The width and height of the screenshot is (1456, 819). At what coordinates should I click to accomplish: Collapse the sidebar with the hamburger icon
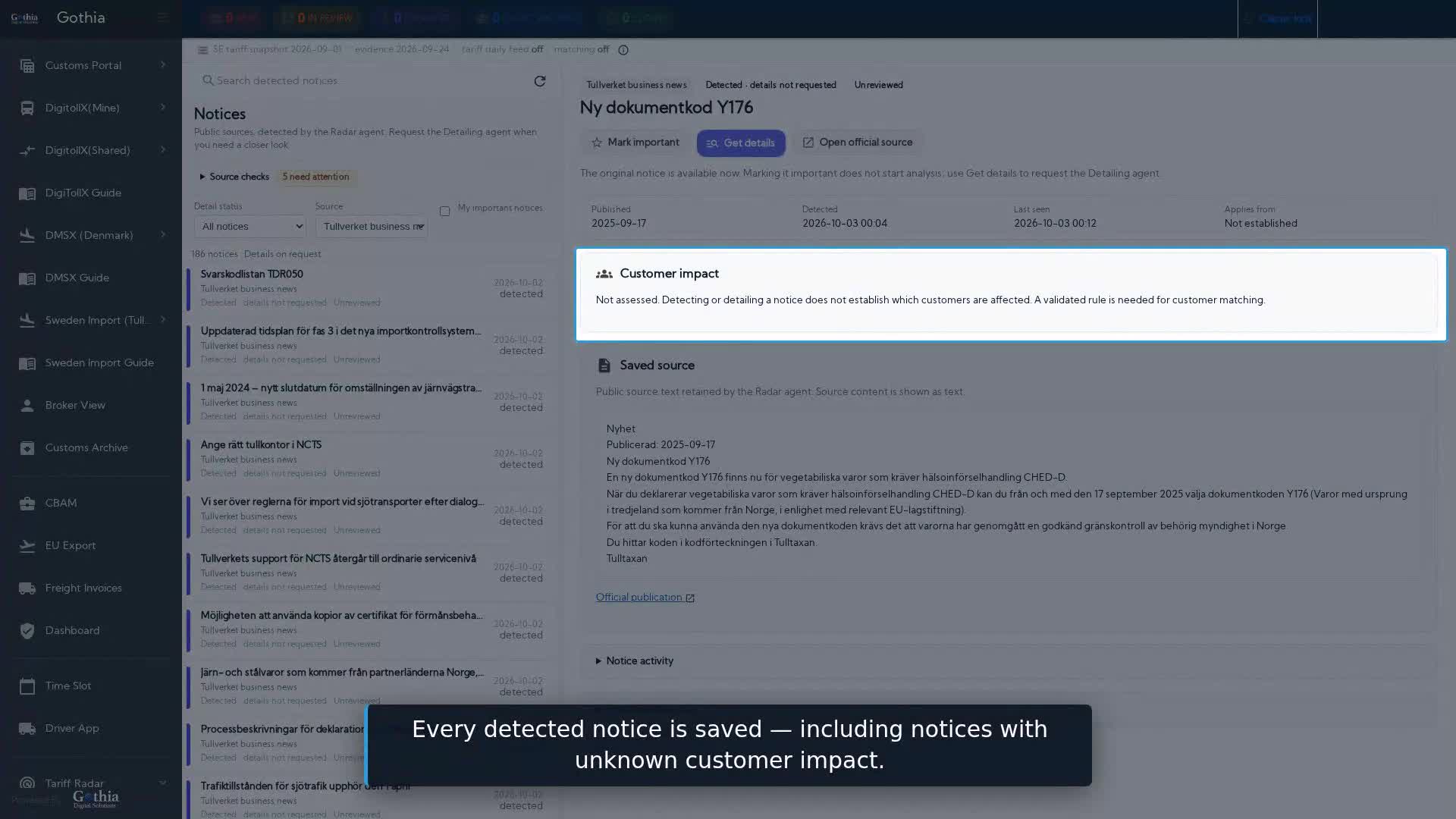point(162,17)
